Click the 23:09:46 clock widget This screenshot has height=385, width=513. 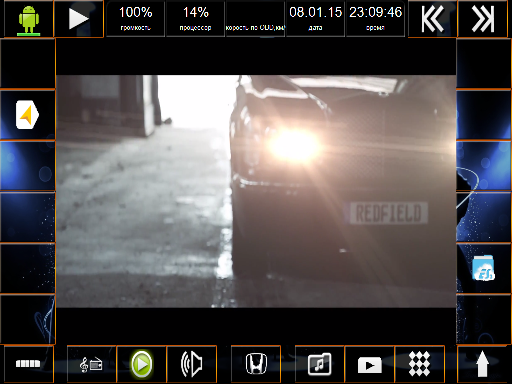pos(375,19)
